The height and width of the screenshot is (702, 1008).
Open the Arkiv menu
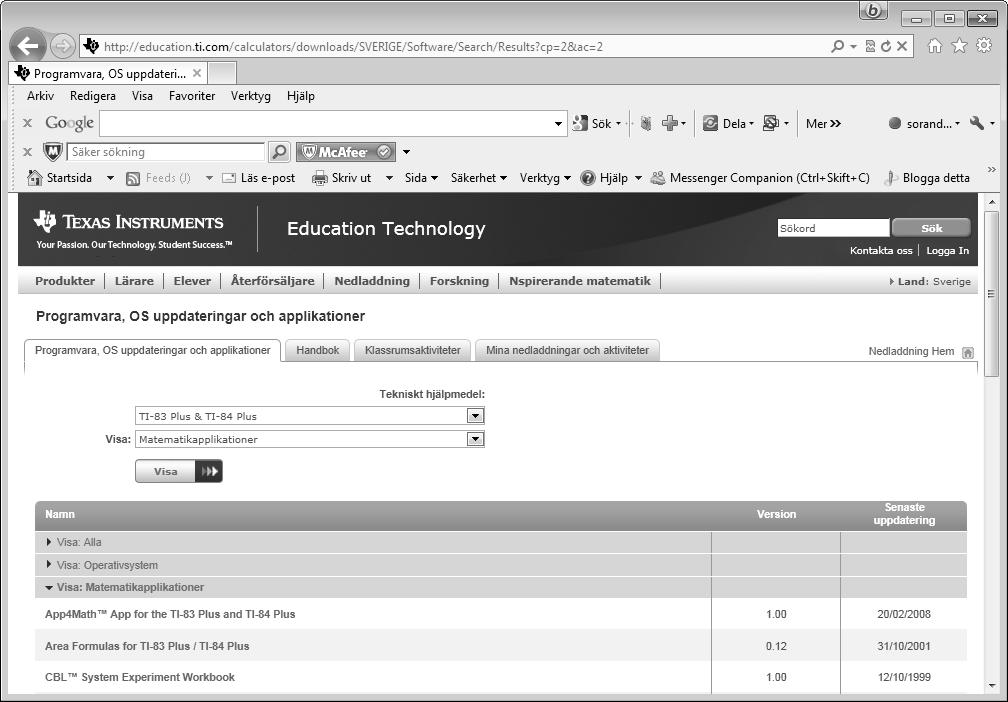pos(40,96)
